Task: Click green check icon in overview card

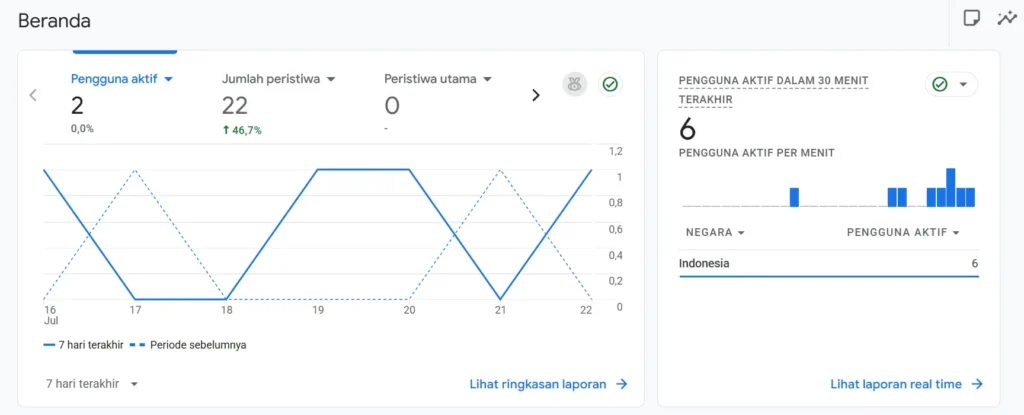Action: pos(610,84)
